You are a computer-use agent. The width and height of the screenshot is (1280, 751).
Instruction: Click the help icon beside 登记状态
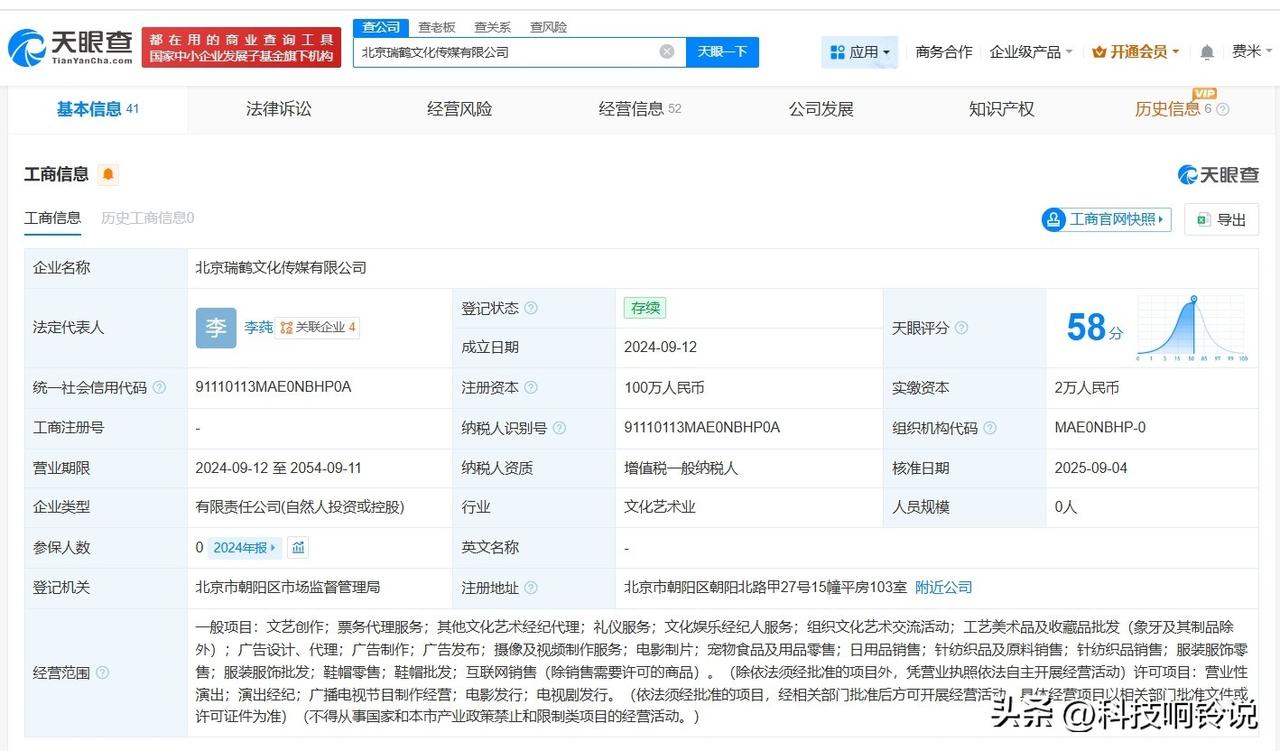click(531, 308)
